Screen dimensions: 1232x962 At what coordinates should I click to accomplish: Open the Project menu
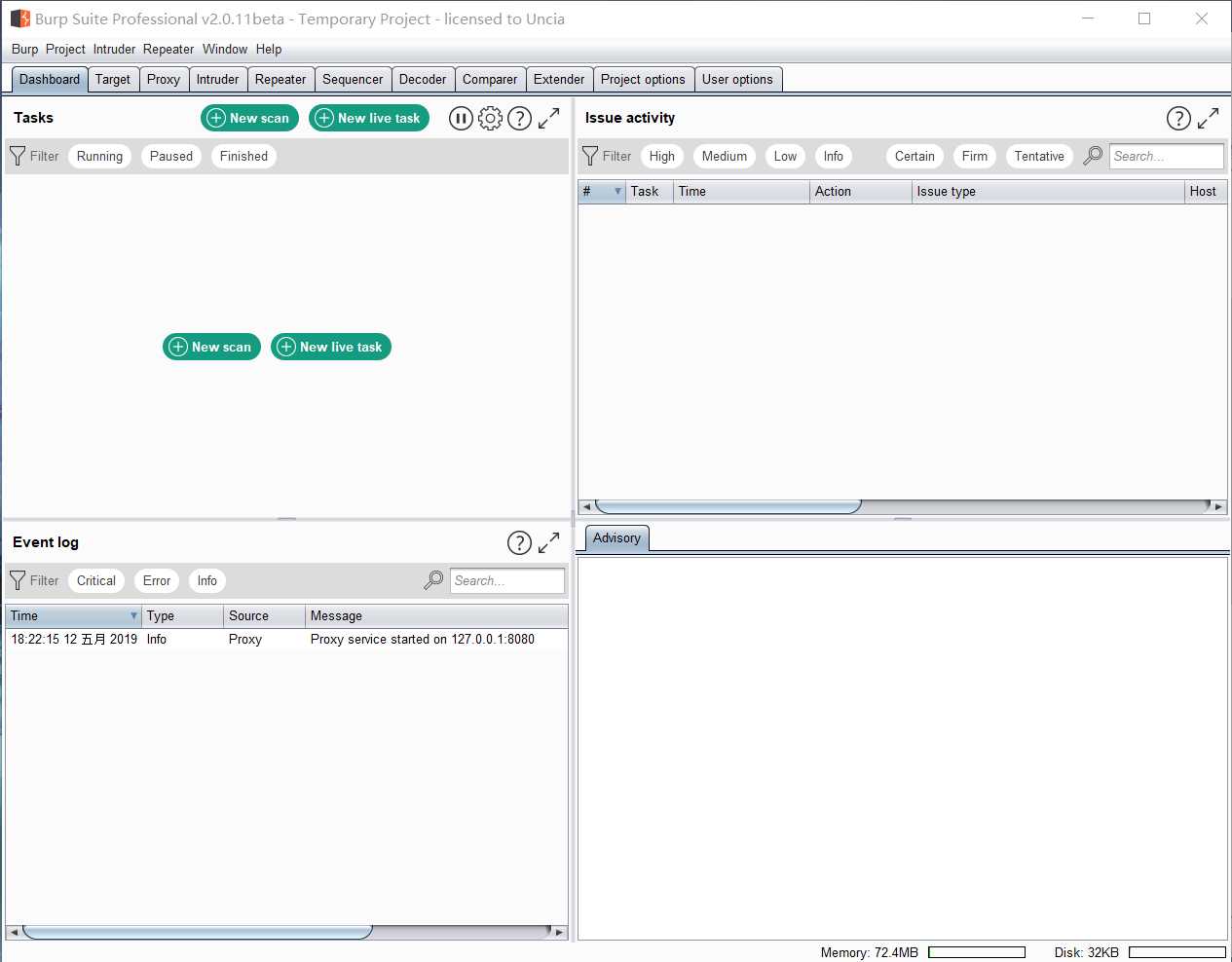tap(65, 49)
